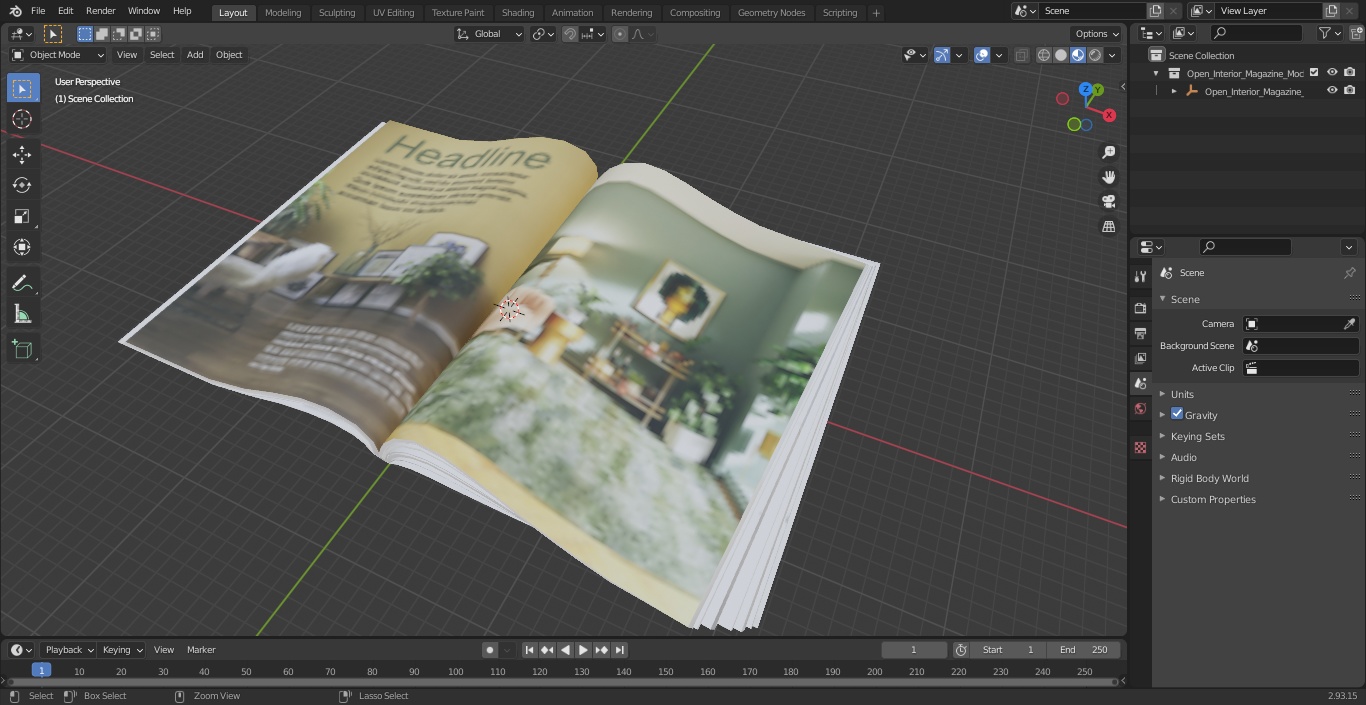The height and width of the screenshot is (705, 1366).
Task: Pick the Rotate tool
Action: point(22,185)
